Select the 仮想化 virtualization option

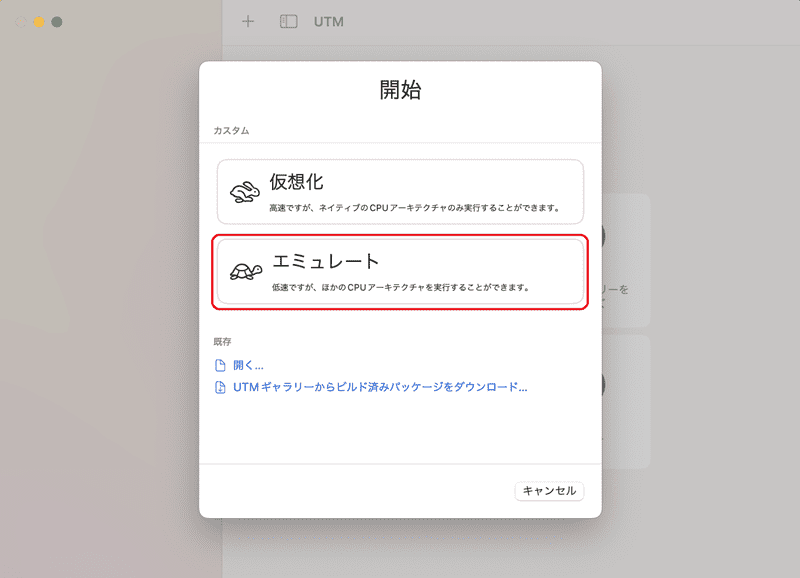click(400, 192)
